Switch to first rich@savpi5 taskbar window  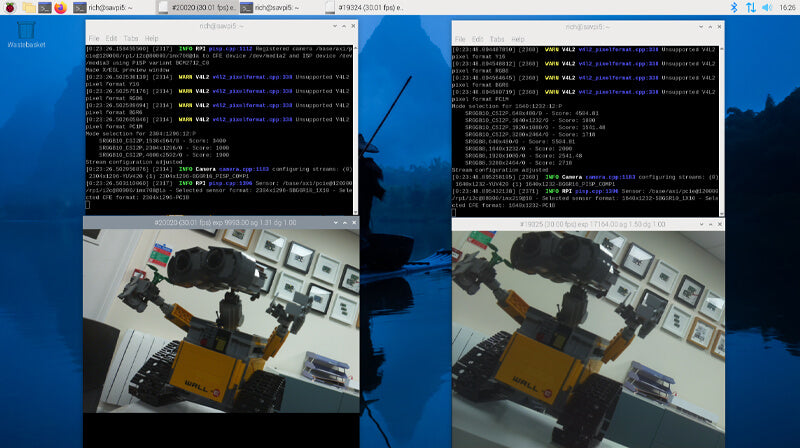[x=111, y=7]
